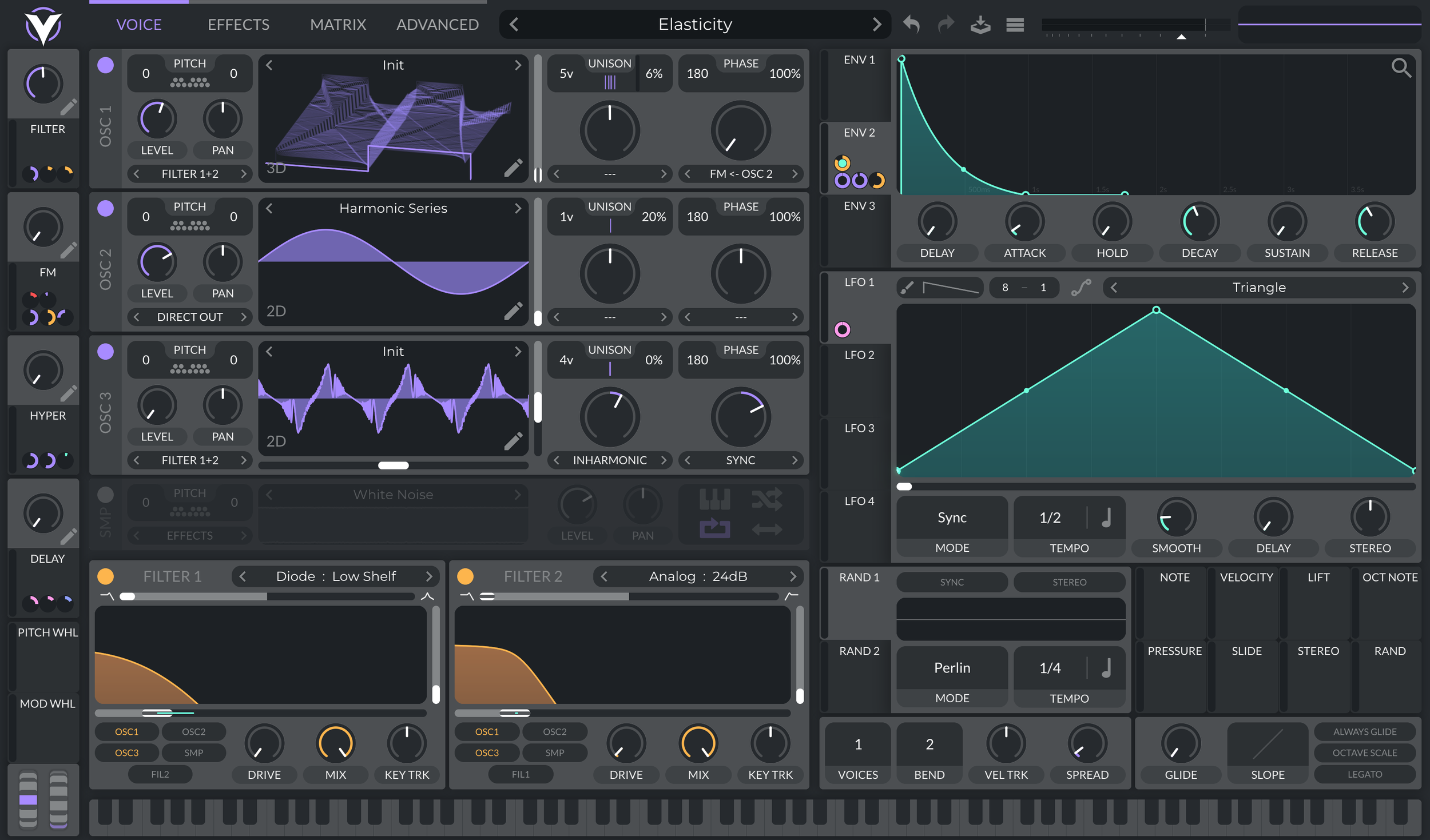The image size is (1430, 840).
Task: Enable the sampler SMP power toggle
Action: tap(105, 495)
